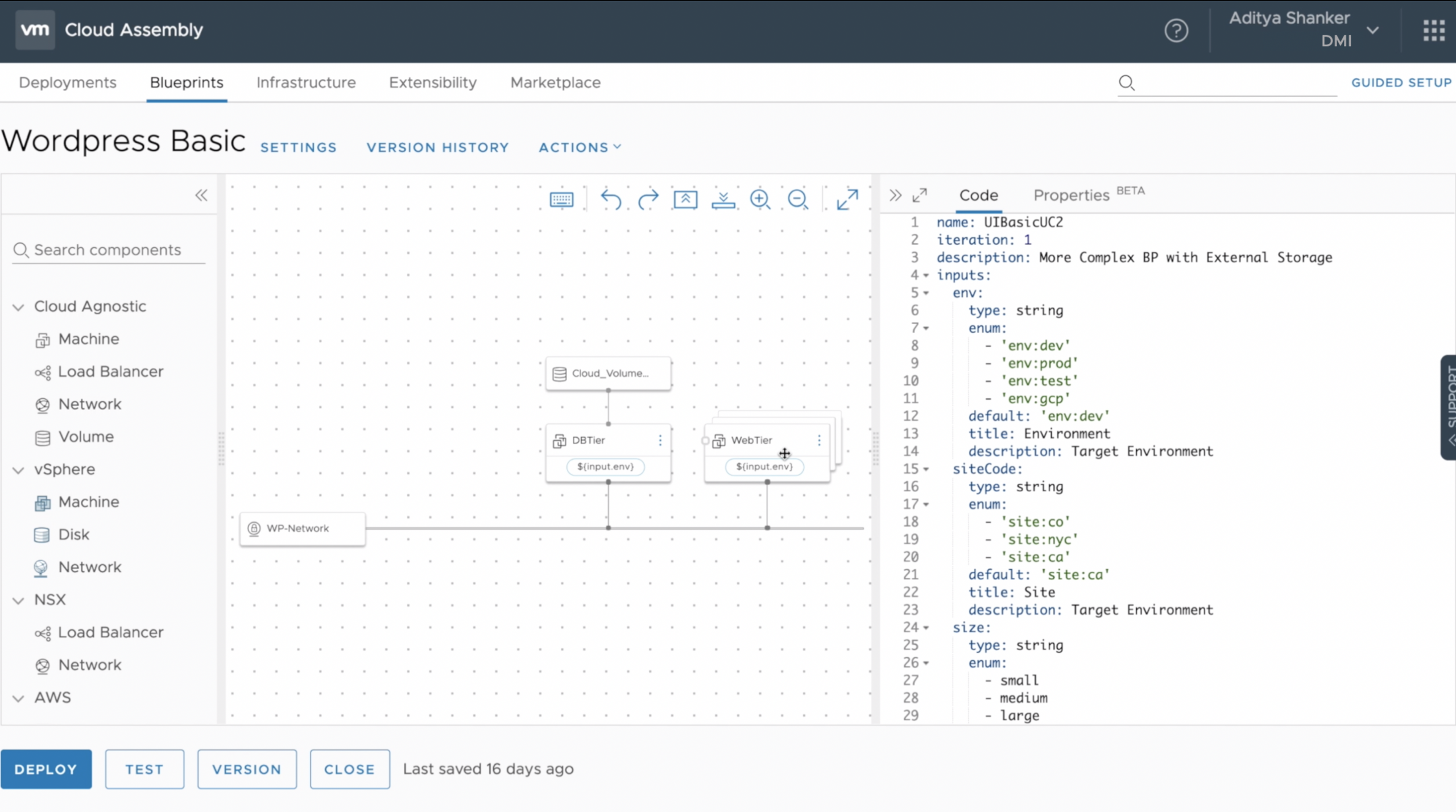Click the zoom out magnifier icon
The height and width of the screenshot is (812, 1456).
tap(798, 200)
